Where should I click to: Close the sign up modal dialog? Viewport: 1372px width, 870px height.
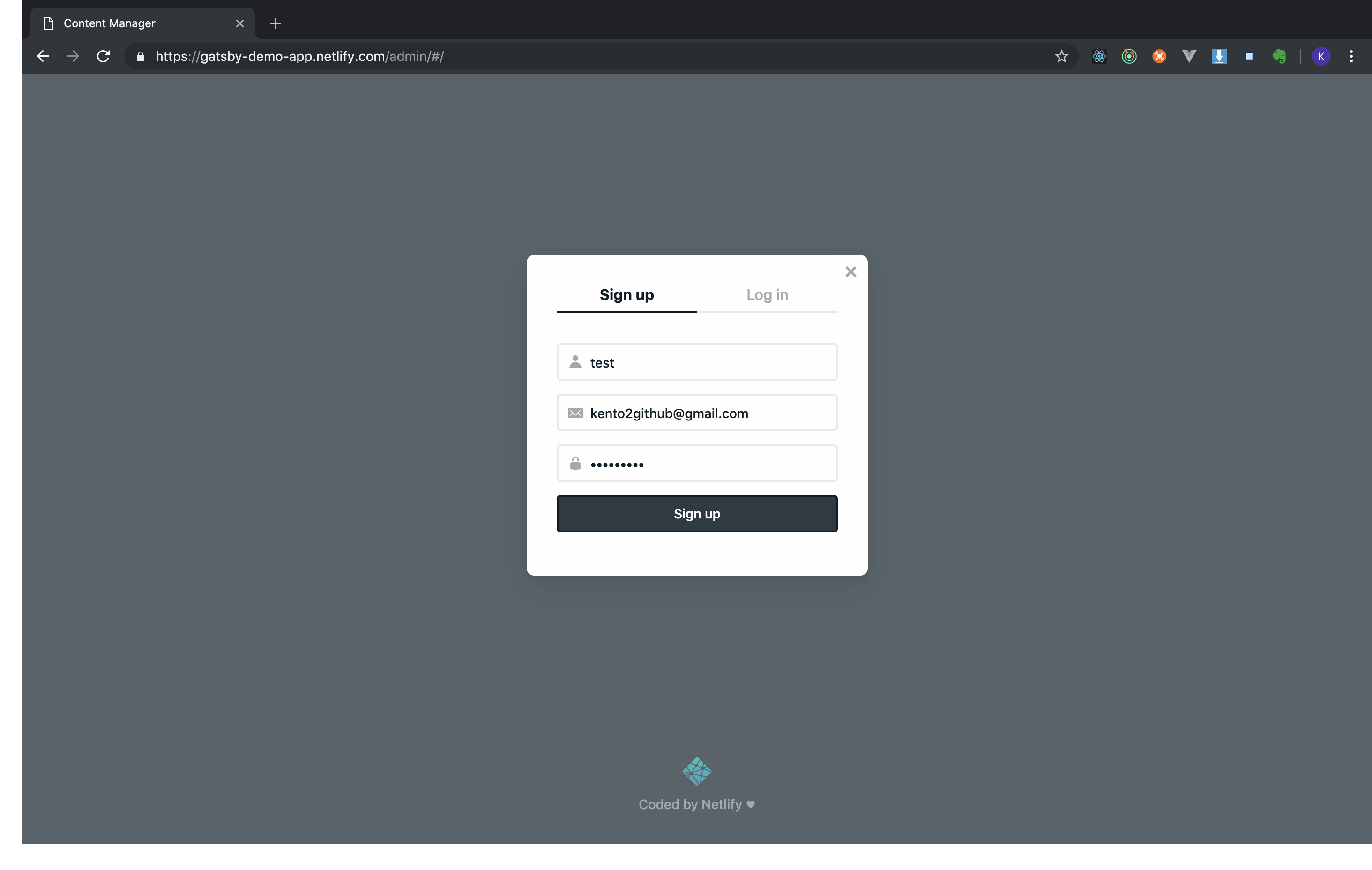(x=850, y=272)
